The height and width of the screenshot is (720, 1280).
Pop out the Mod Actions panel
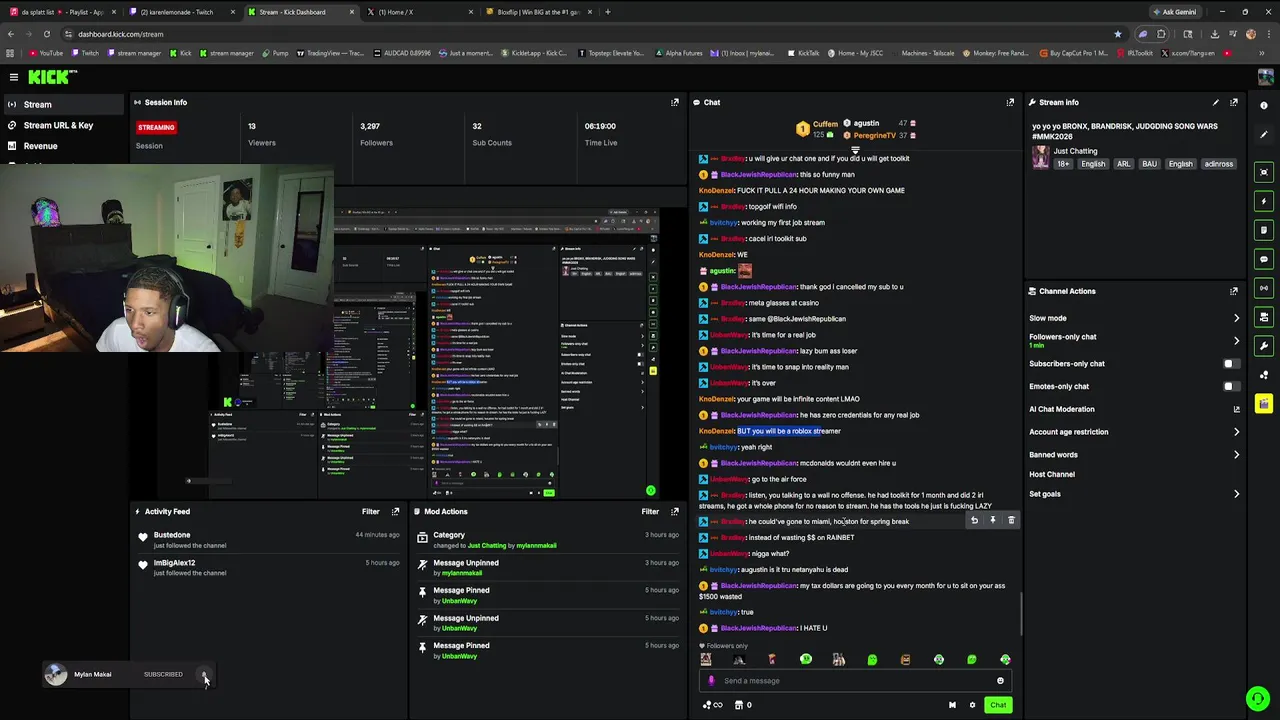pos(675,511)
